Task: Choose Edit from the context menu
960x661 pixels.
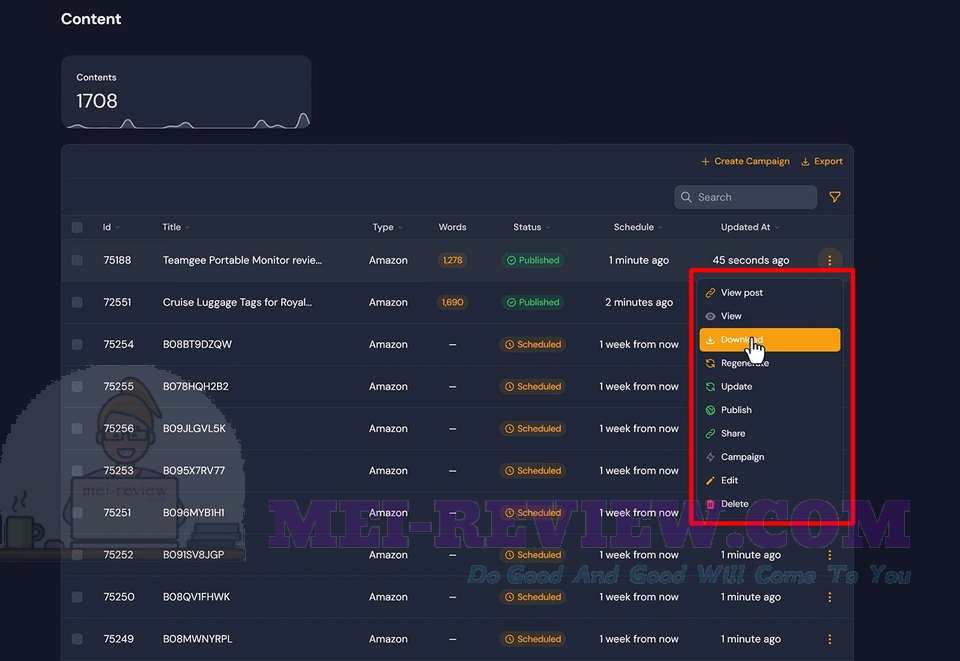Action: point(770,480)
